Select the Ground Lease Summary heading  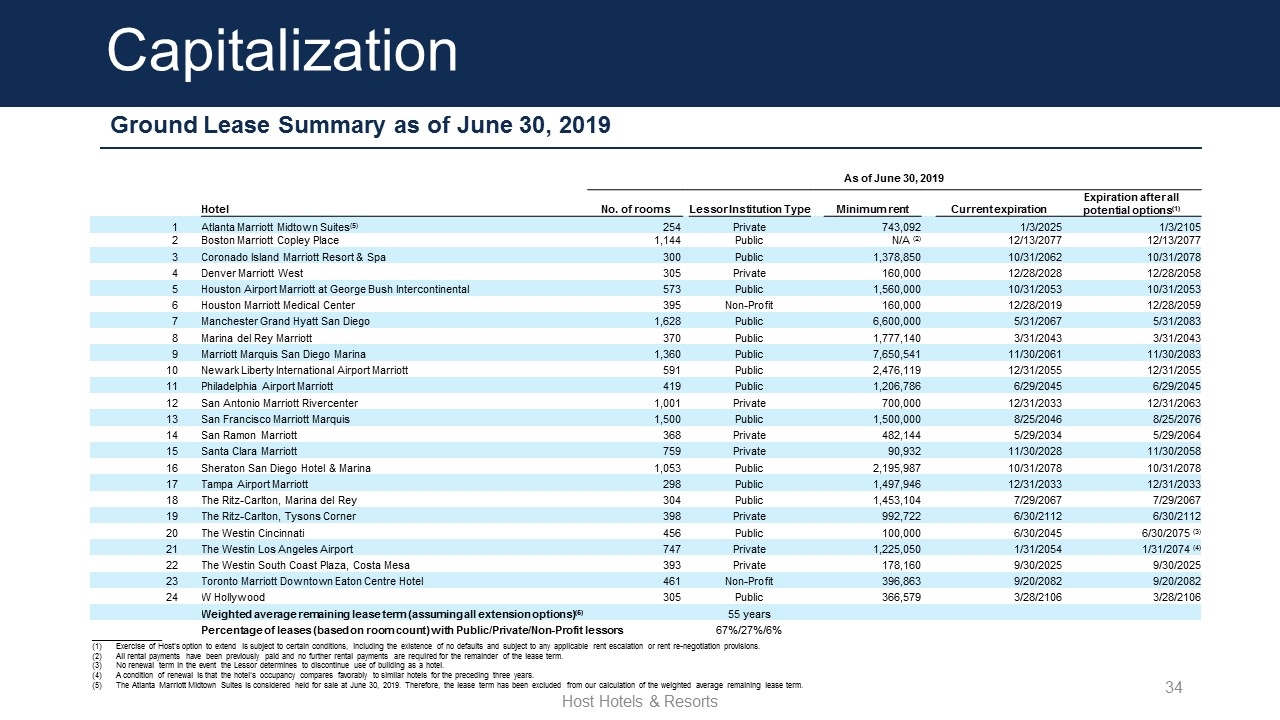[360, 126]
